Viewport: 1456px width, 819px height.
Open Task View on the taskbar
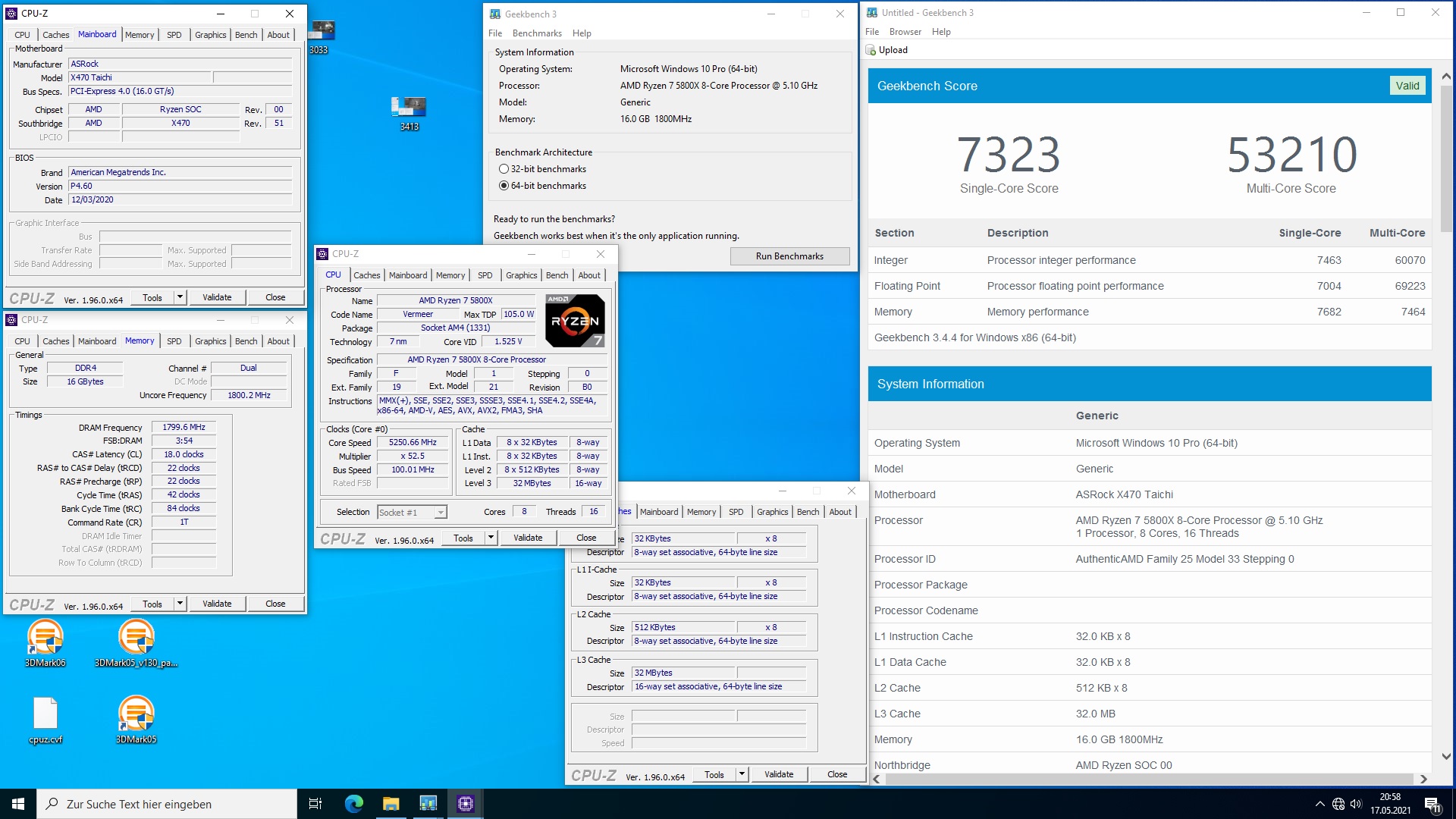coord(315,804)
